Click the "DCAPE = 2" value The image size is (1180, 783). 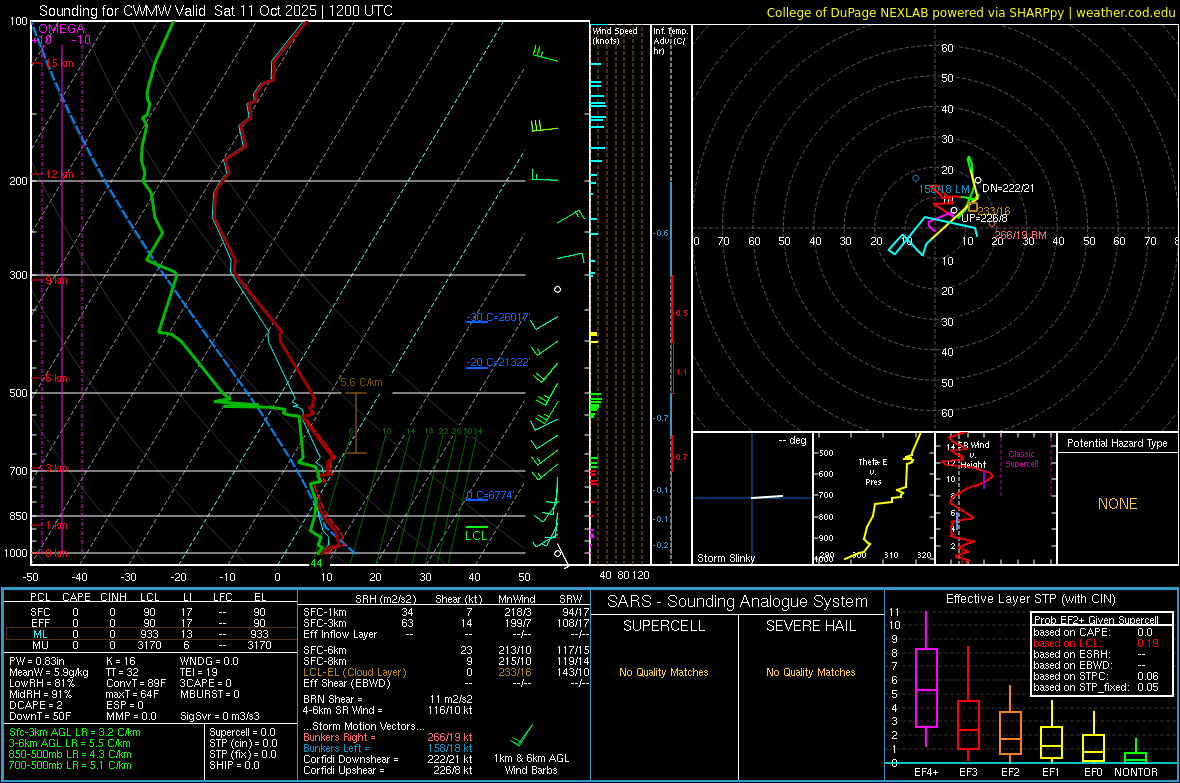coord(35,705)
